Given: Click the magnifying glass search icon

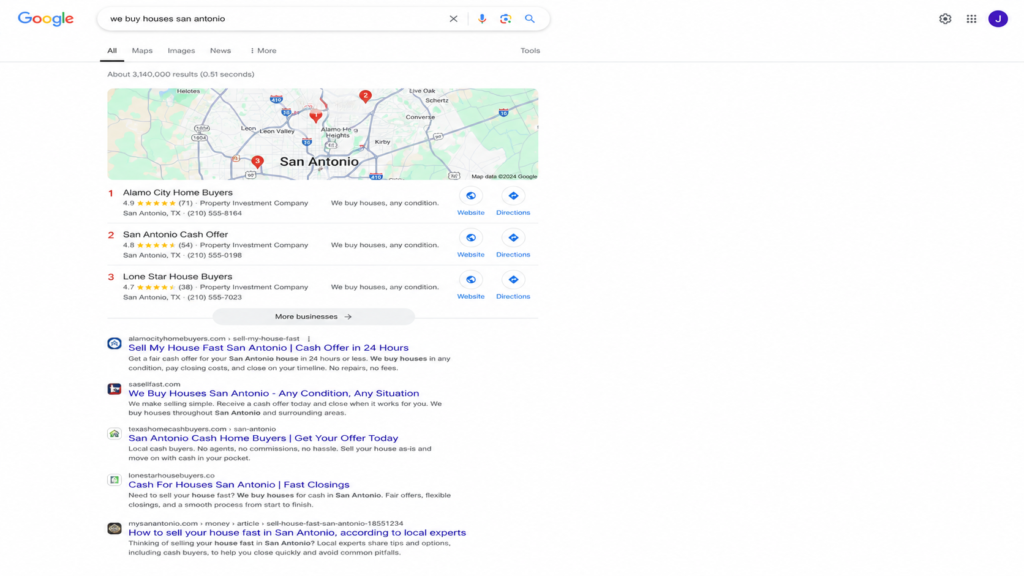Looking at the screenshot, I should pyautogui.click(x=530, y=19).
